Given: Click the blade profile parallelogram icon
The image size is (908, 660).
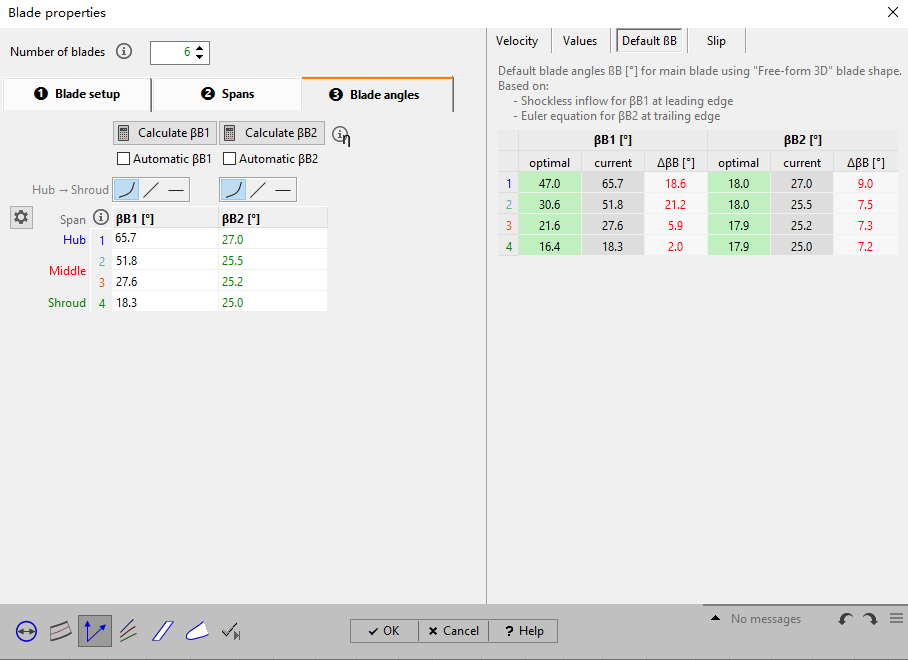Looking at the screenshot, I should click(163, 631).
